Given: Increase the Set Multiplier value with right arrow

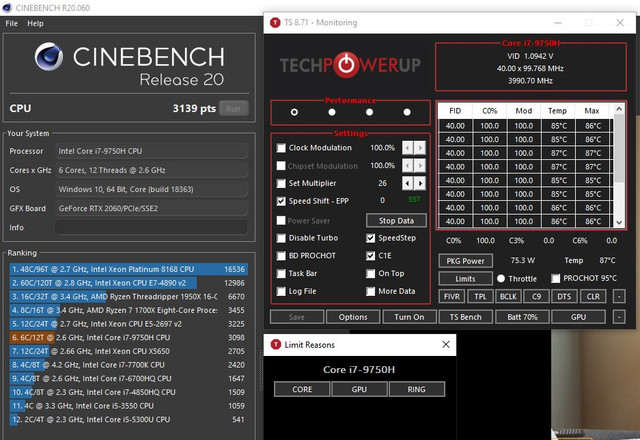Looking at the screenshot, I should pyautogui.click(x=422, y=184).
